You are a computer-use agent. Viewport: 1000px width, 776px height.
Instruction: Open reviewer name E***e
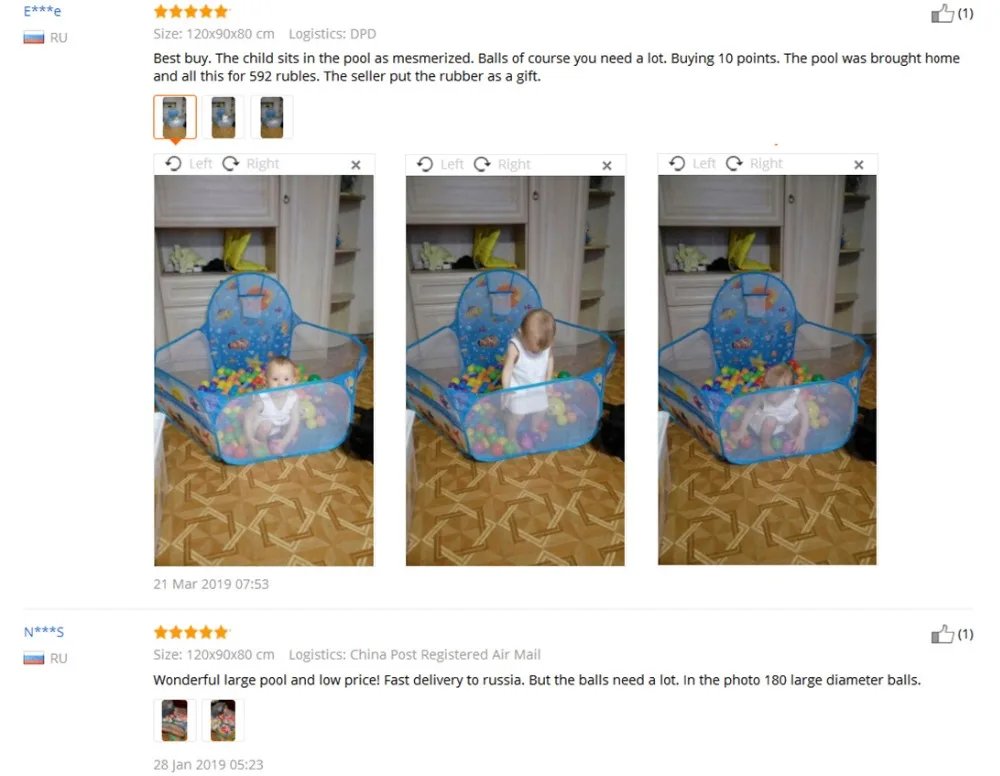42,11
